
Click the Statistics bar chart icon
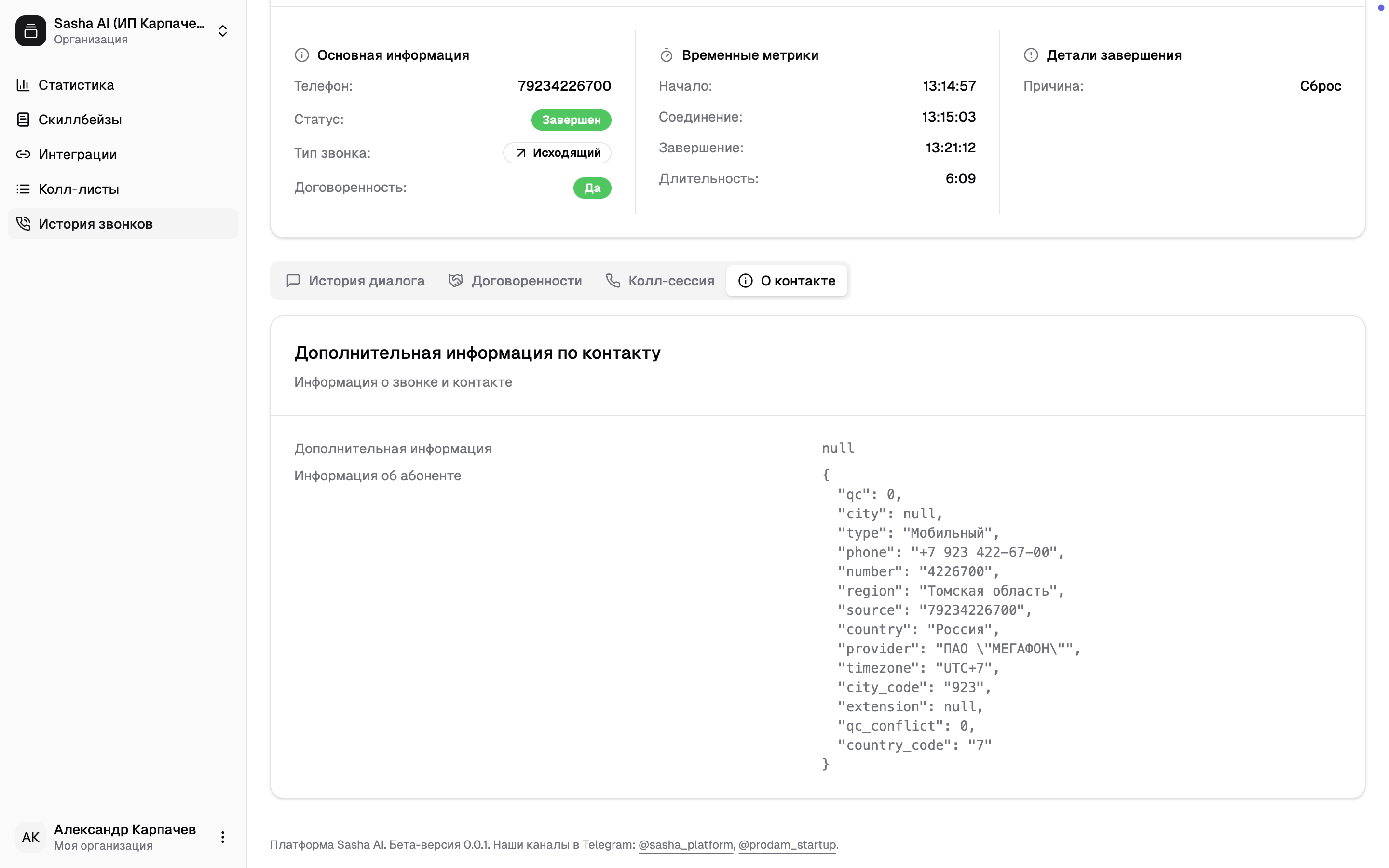23,85
